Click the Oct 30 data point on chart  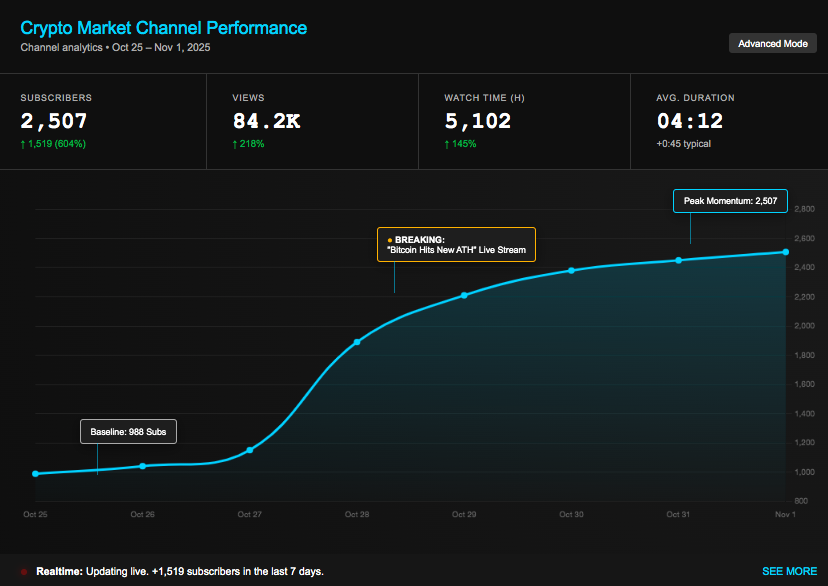(571, 270)
